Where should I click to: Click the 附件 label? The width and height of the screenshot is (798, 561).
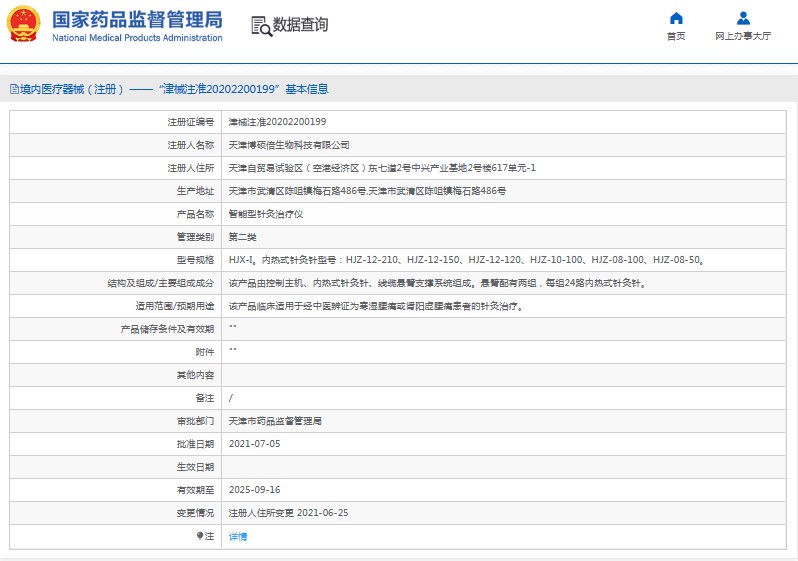pyautogui.click(x=205, y=352)
